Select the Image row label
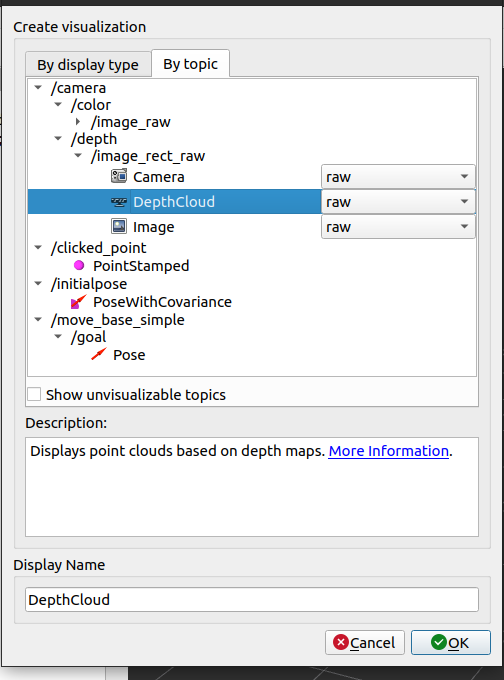 pos(154,227)
